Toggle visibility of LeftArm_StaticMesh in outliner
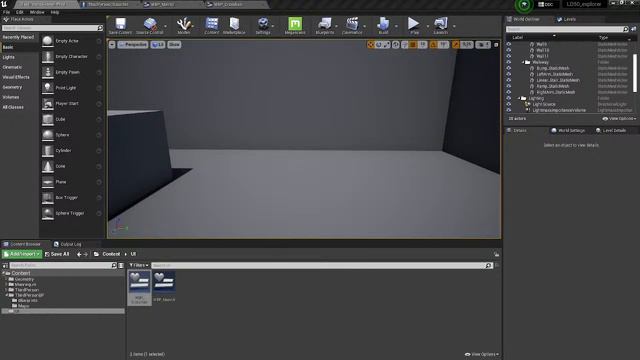 pos(509,74)
